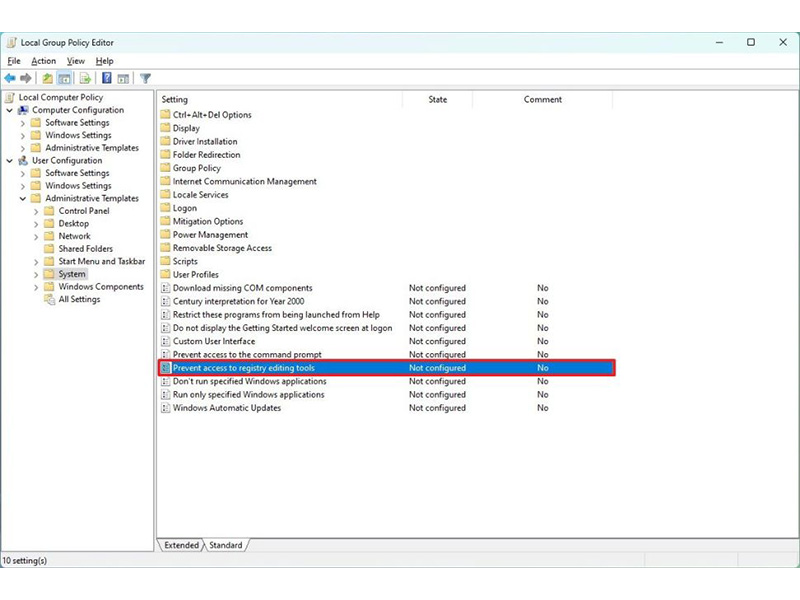Expand the Windows Components tree node
The image size is (800, 600).
tap(36, 287)
